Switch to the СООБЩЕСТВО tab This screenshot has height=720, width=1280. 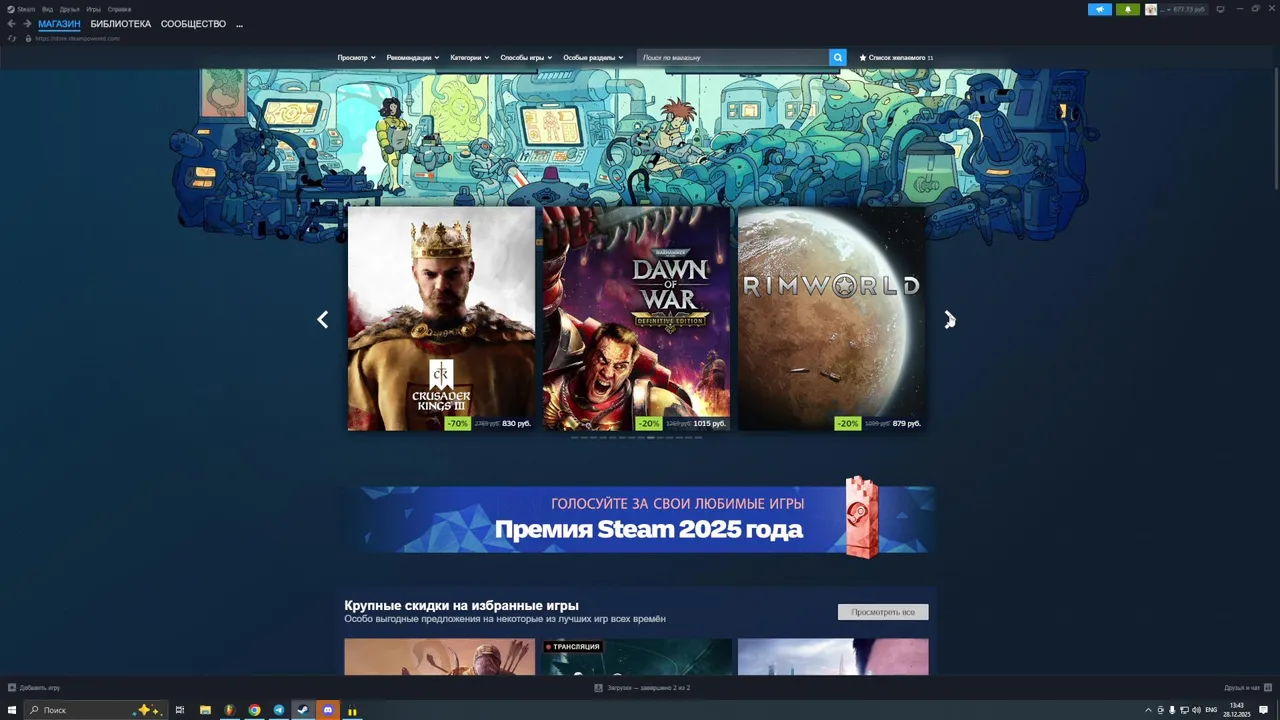(193, 24)
